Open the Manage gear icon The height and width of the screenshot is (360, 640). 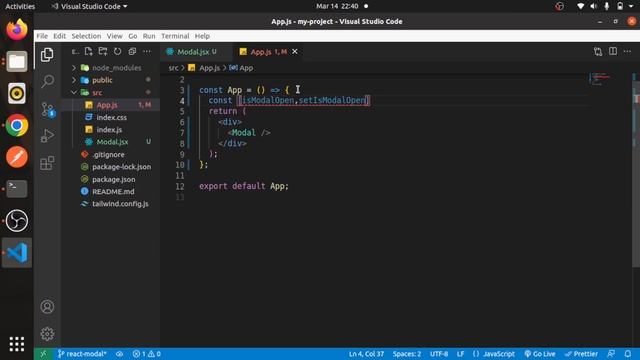tap(47, 334)
